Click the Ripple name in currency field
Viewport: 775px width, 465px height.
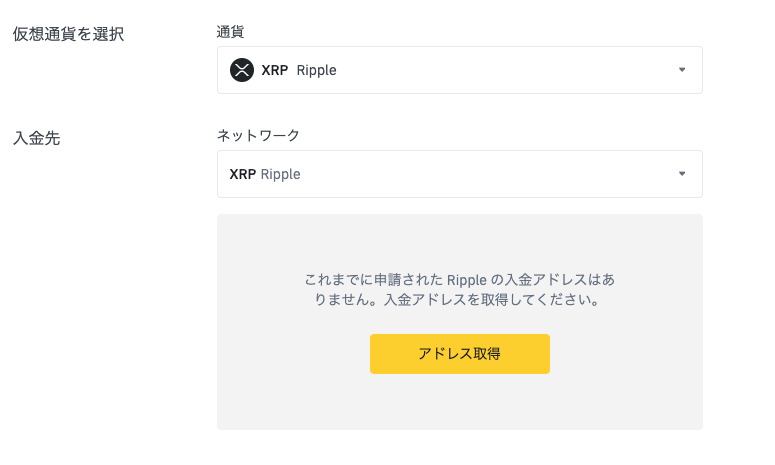(x=316, y=70)
